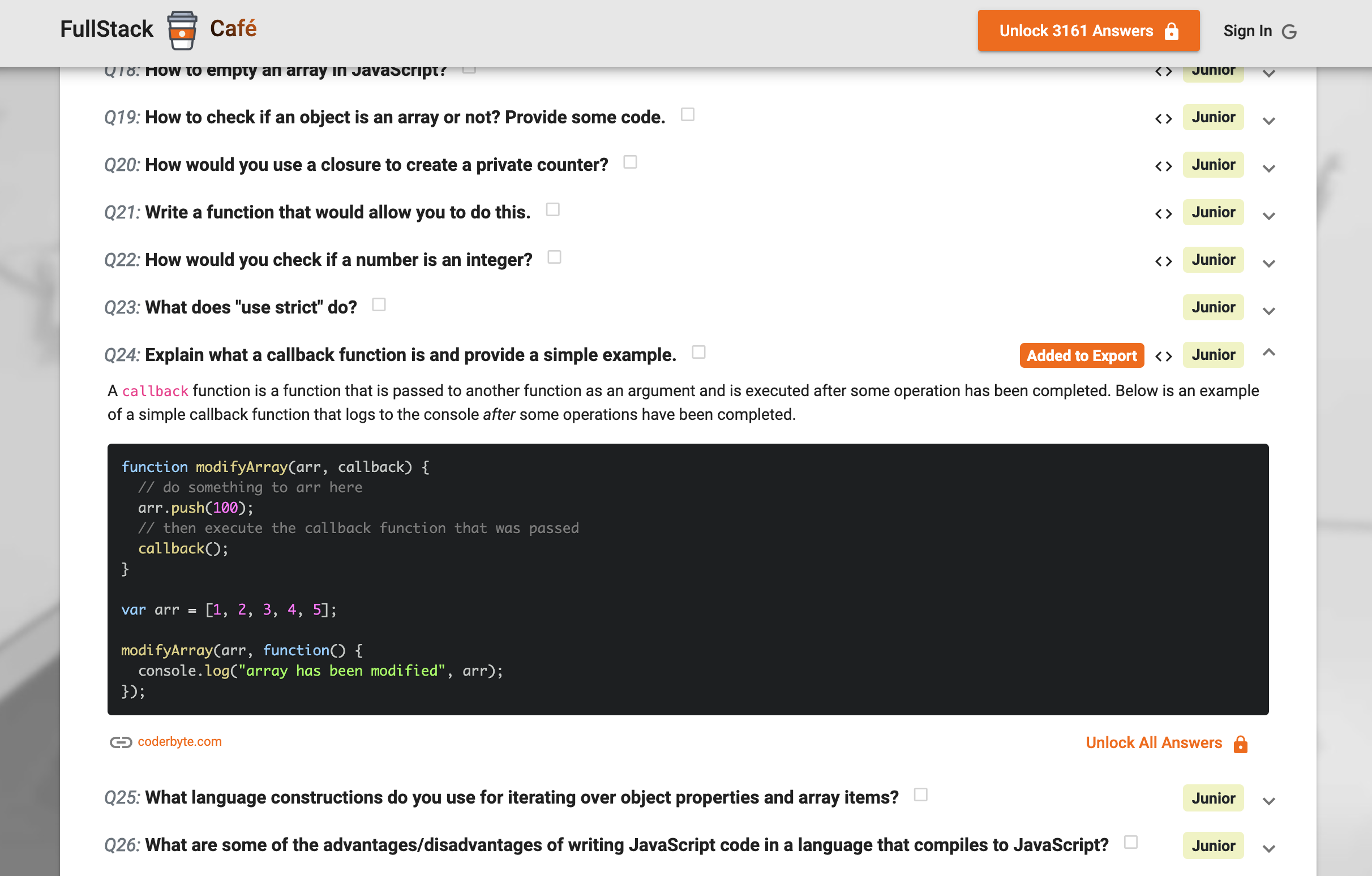Open the coderbyte.com source link
The image size is (1372, 876).
pyautogui.click(x=179, y=741)
